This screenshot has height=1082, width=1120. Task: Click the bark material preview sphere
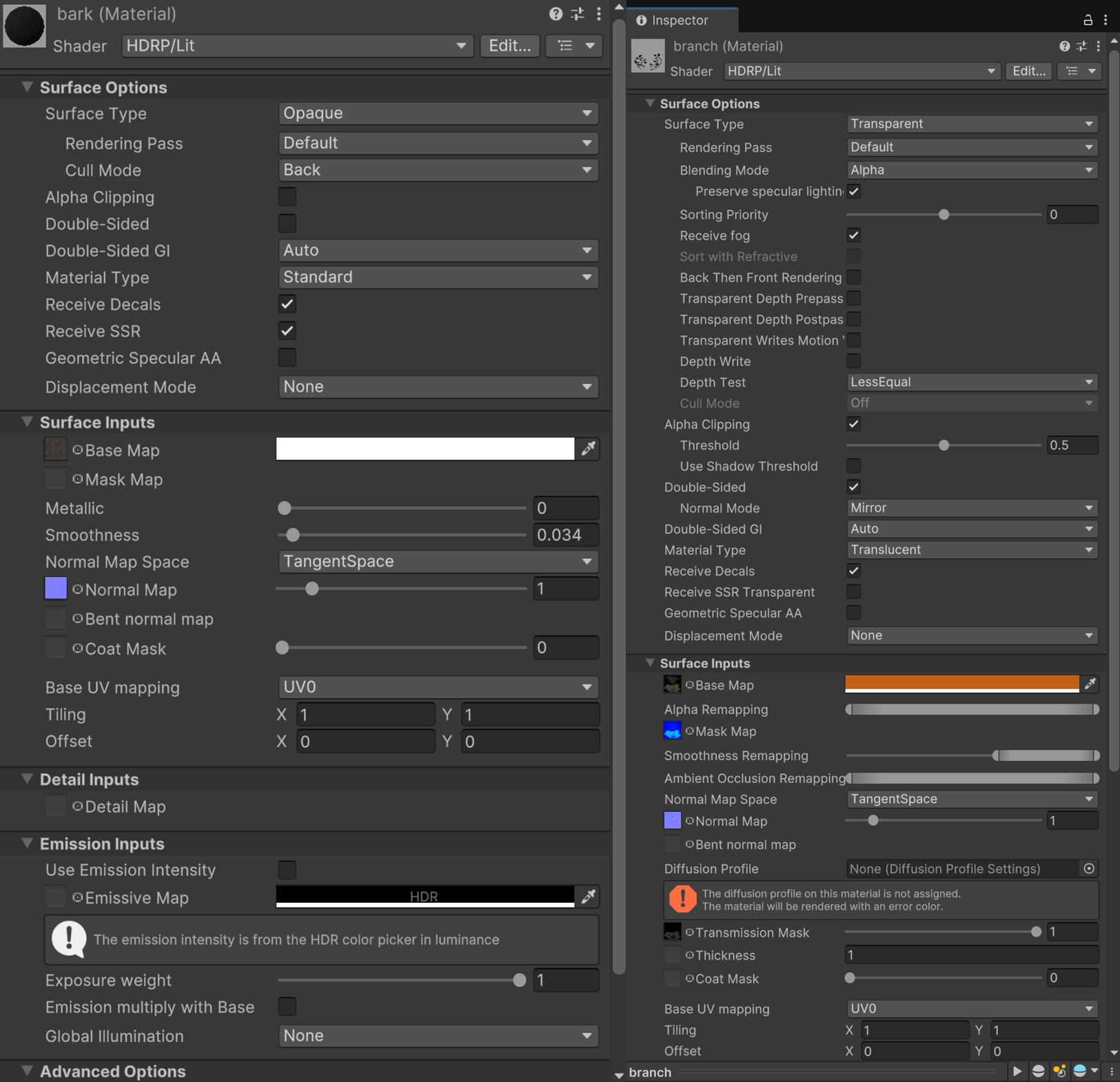(25, 25)
